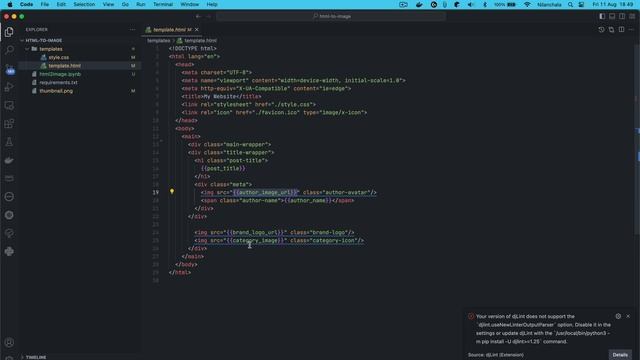The width and height of the screenshot is (640, 360).
Task: Open html2image.ipynb notebook file
Action: coord(60,74)
